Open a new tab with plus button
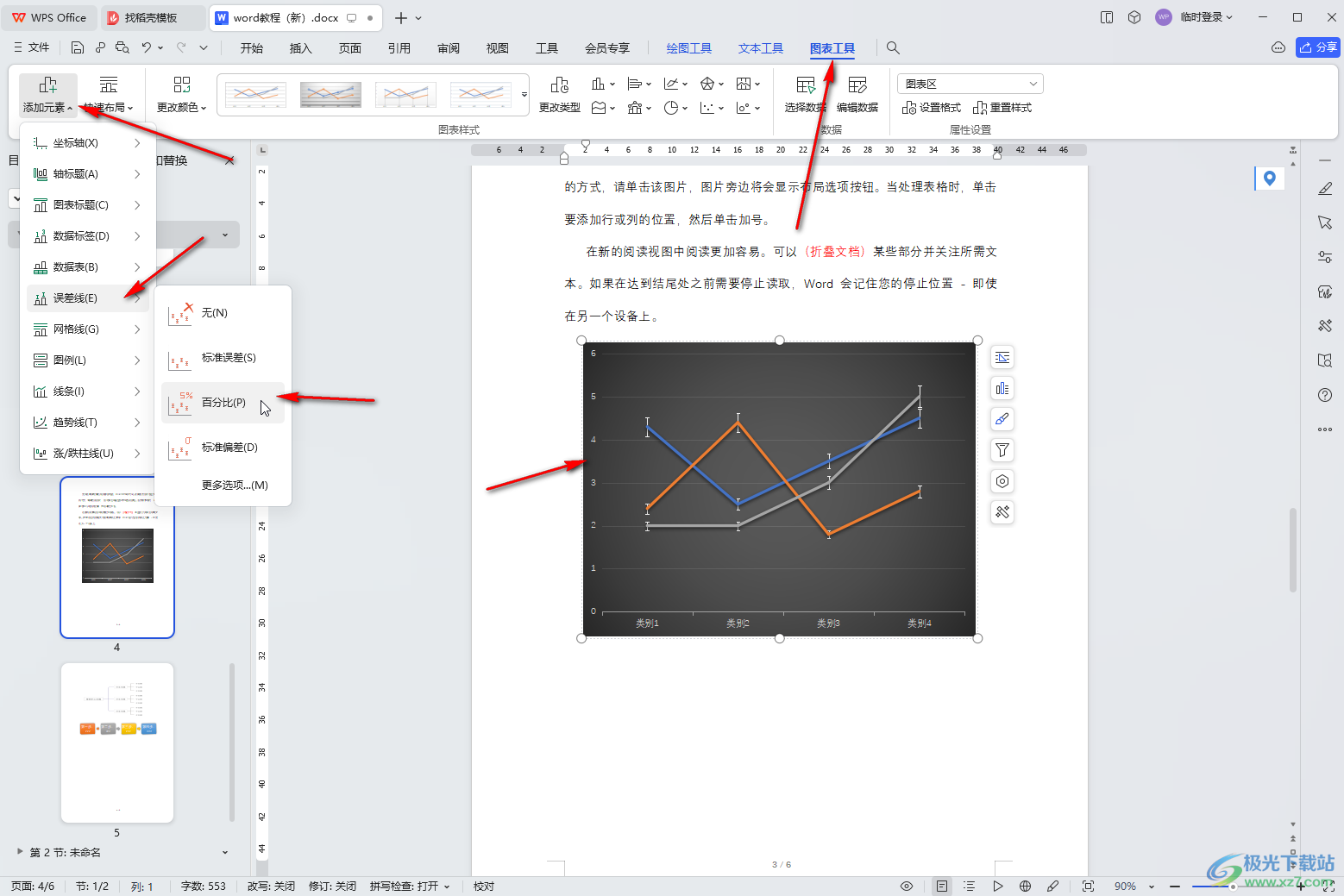This screenshot has width=1344, height=896. [x=400, y=17]
